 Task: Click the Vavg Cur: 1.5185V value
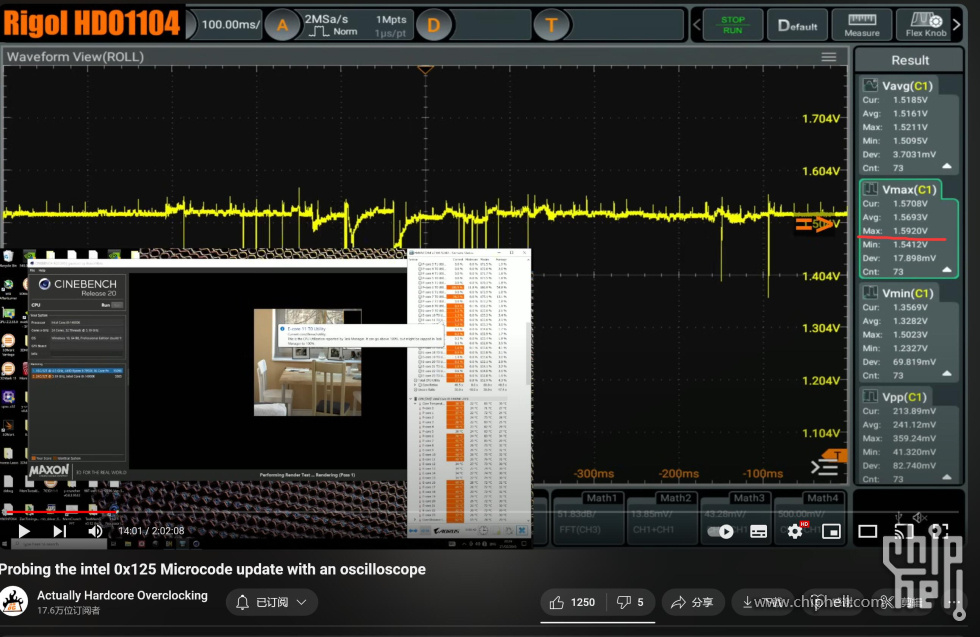[896, 99]
